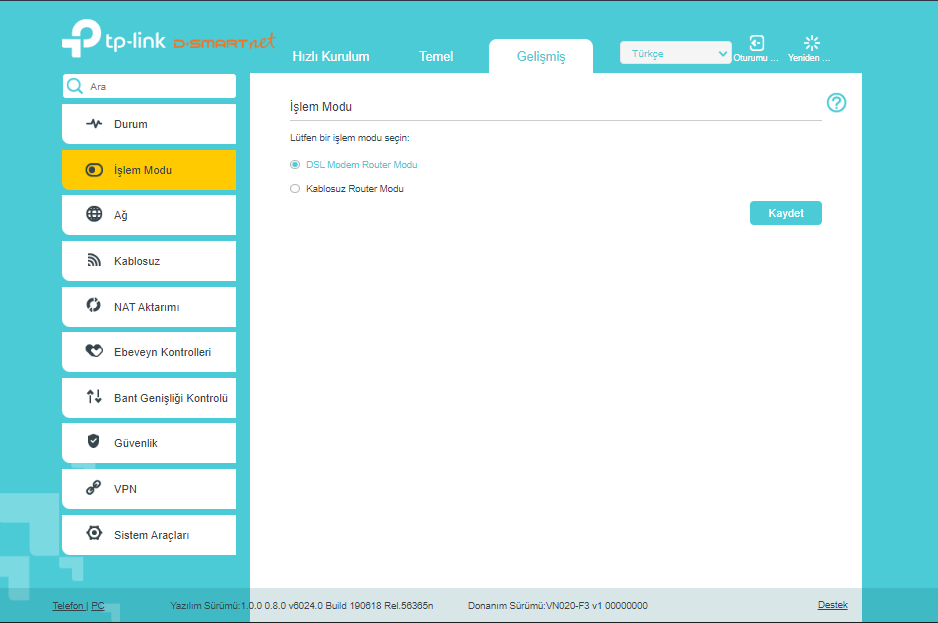This screenshot has width=938, height=623.
Task: Open the help question mark icon
Action: 836,103
